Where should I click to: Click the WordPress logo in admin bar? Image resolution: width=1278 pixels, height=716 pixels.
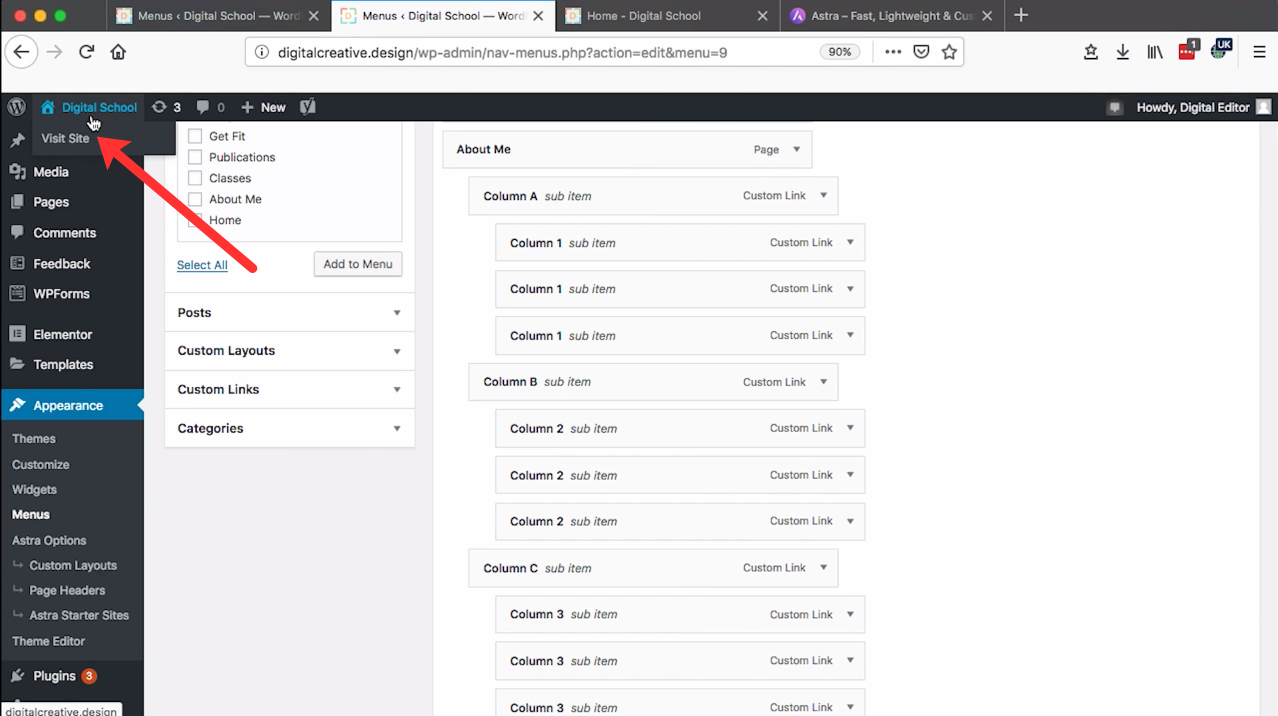16,107
